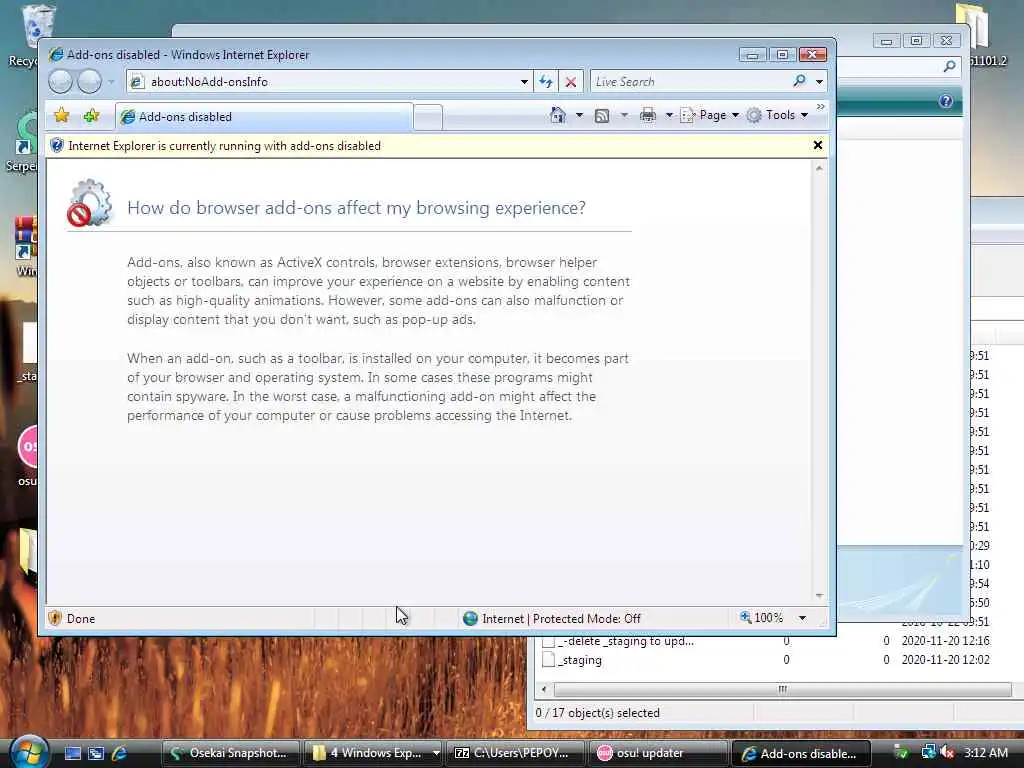Screen dimensions: 1024x768
Task: Click the red Stop loading icon
Action: [571, 82]
